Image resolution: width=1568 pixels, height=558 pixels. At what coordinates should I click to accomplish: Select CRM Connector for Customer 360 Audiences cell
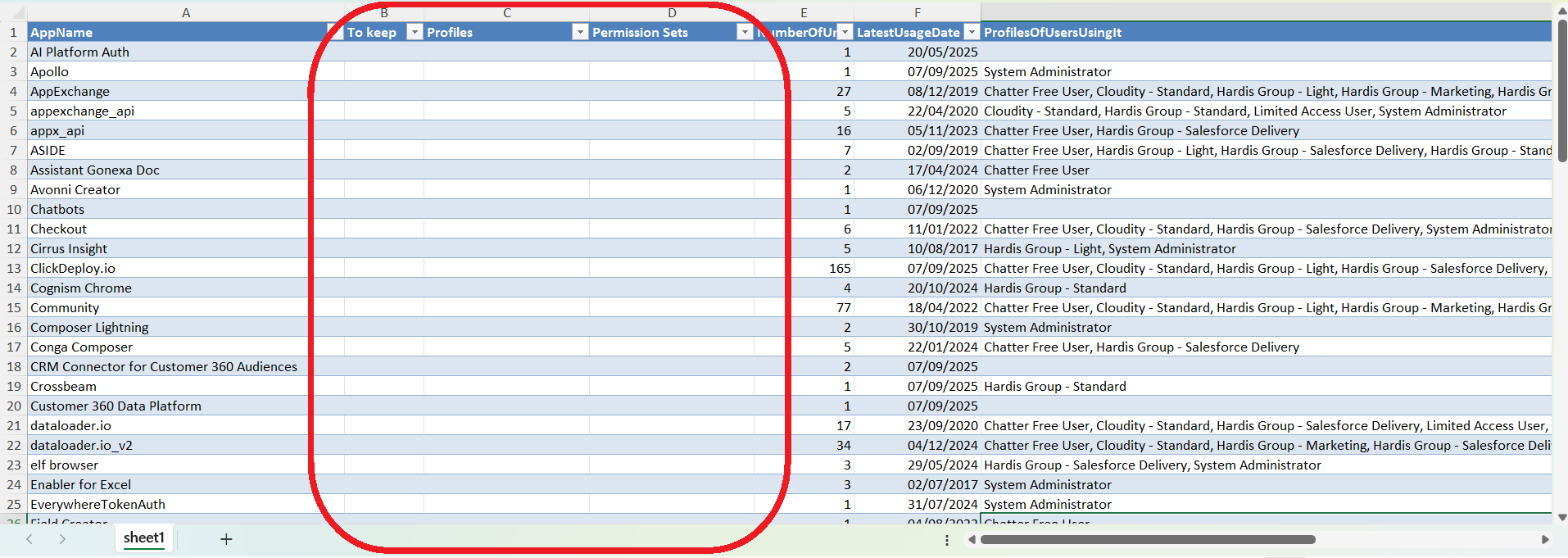click(x=186, y=366)
